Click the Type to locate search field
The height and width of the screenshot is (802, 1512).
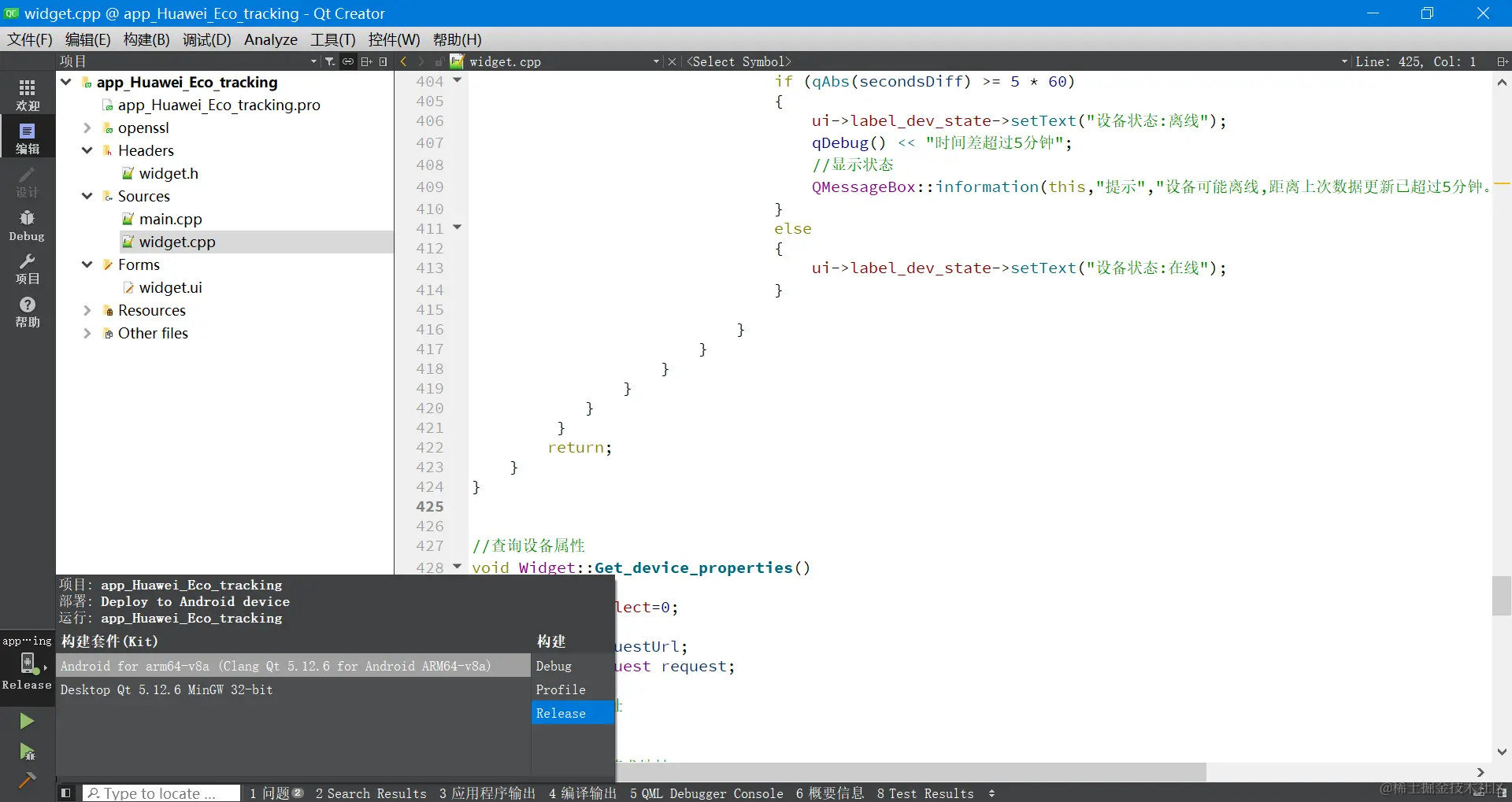pyautogui.click(x=161, y=793)
